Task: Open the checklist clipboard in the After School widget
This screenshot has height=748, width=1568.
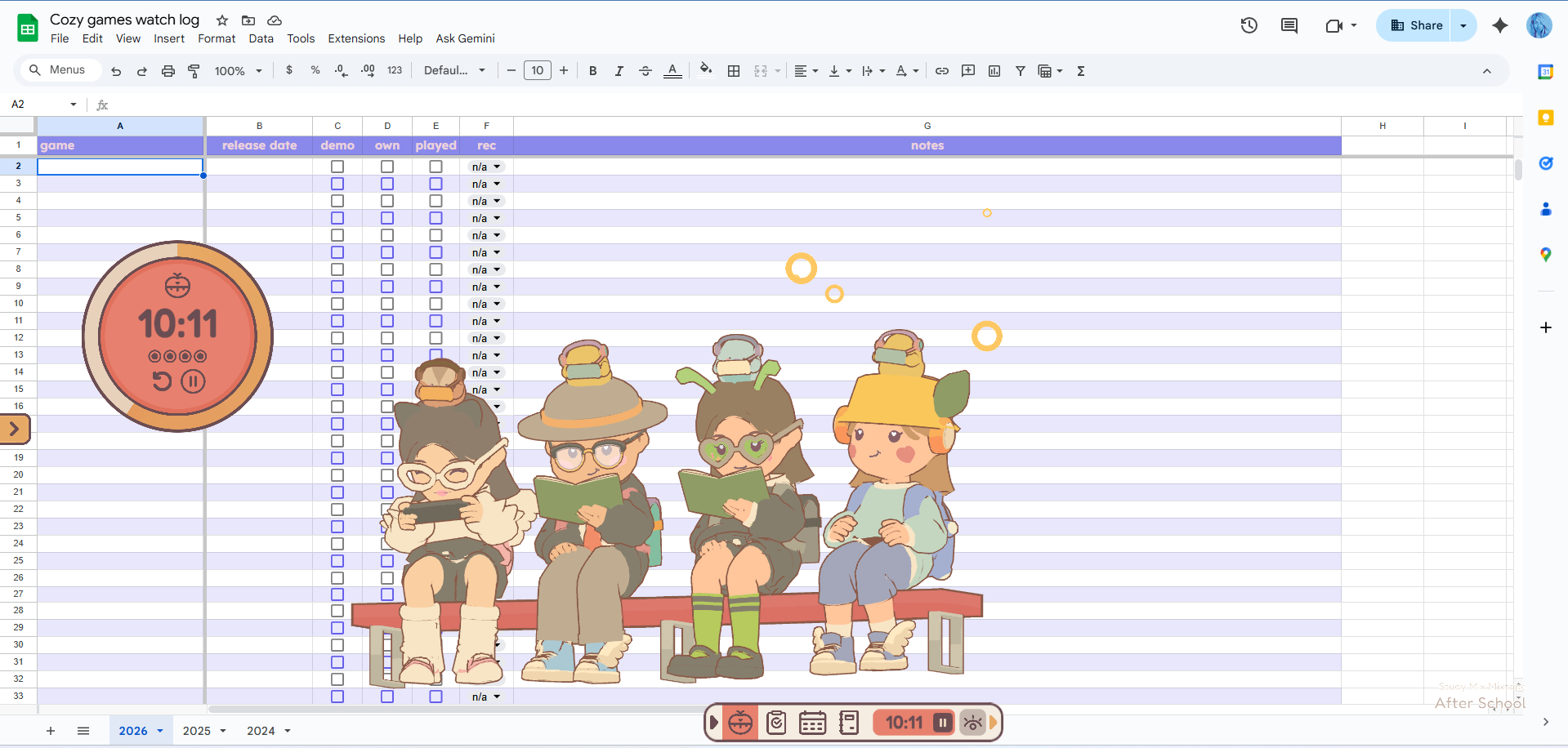Action: coord(775,722)
